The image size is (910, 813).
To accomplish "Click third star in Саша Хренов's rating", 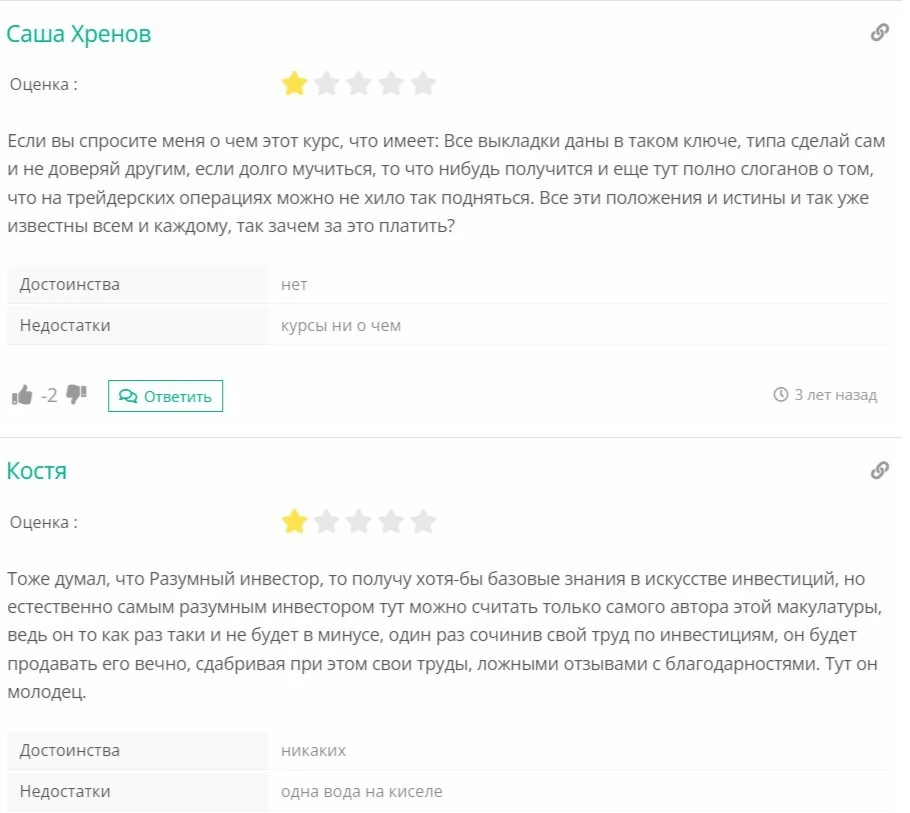I will [x=359, y=84].
